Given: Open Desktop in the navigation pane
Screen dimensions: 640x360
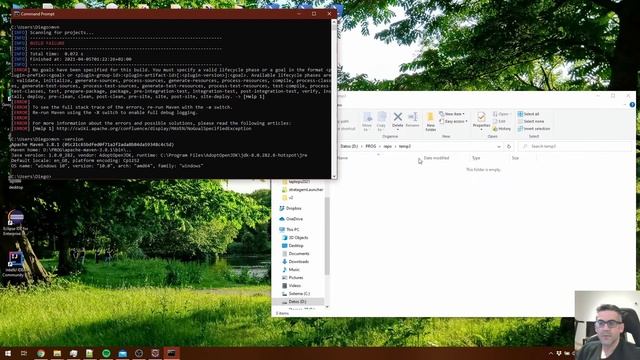Looking at the screenshot, I should 293,246.
